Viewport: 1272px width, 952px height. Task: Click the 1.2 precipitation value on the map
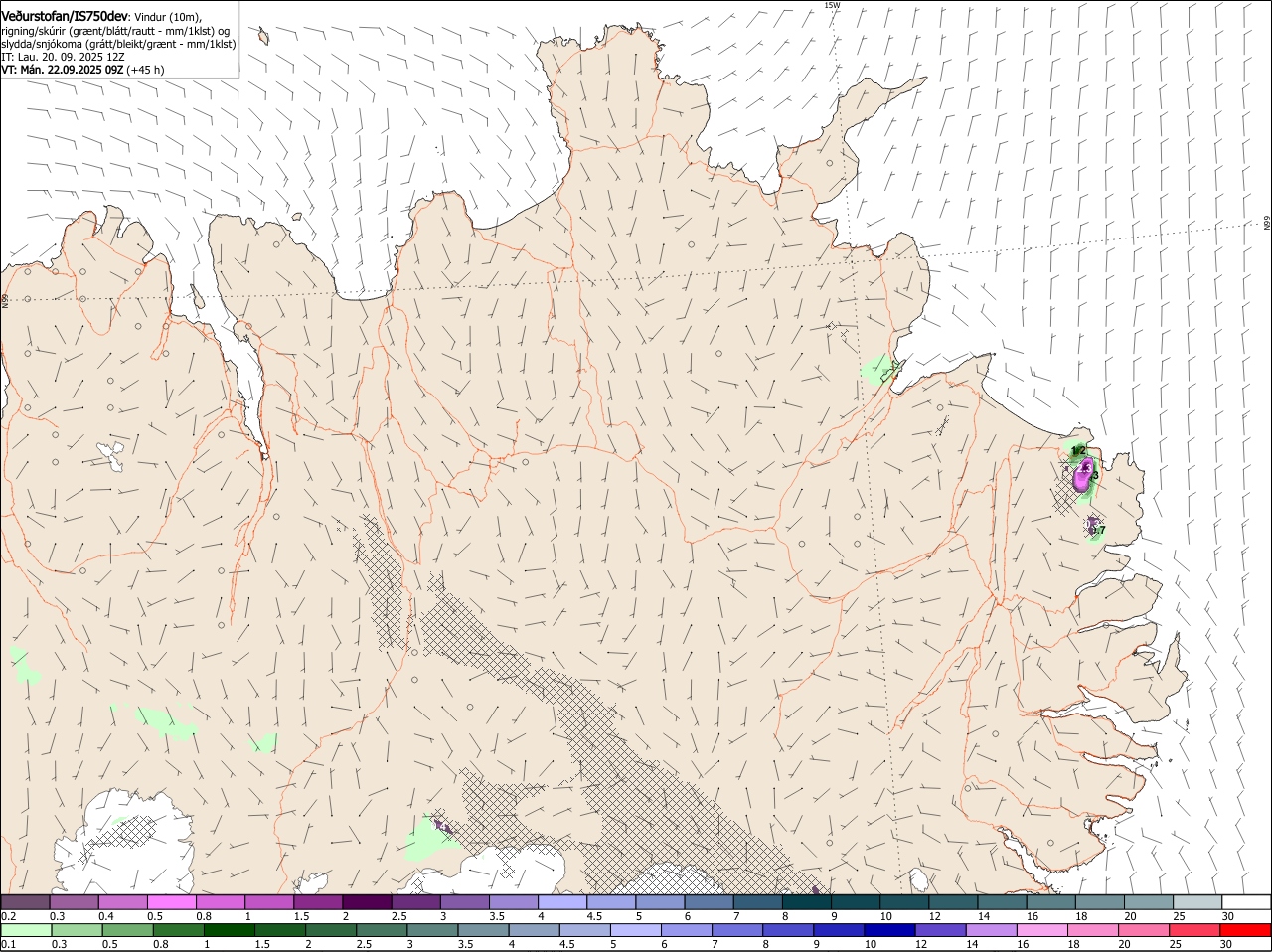[x=1078, y=451]
